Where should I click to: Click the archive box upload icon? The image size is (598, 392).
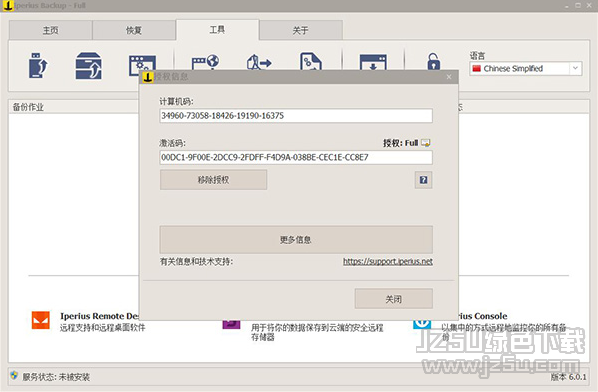[x=88, y=66]
